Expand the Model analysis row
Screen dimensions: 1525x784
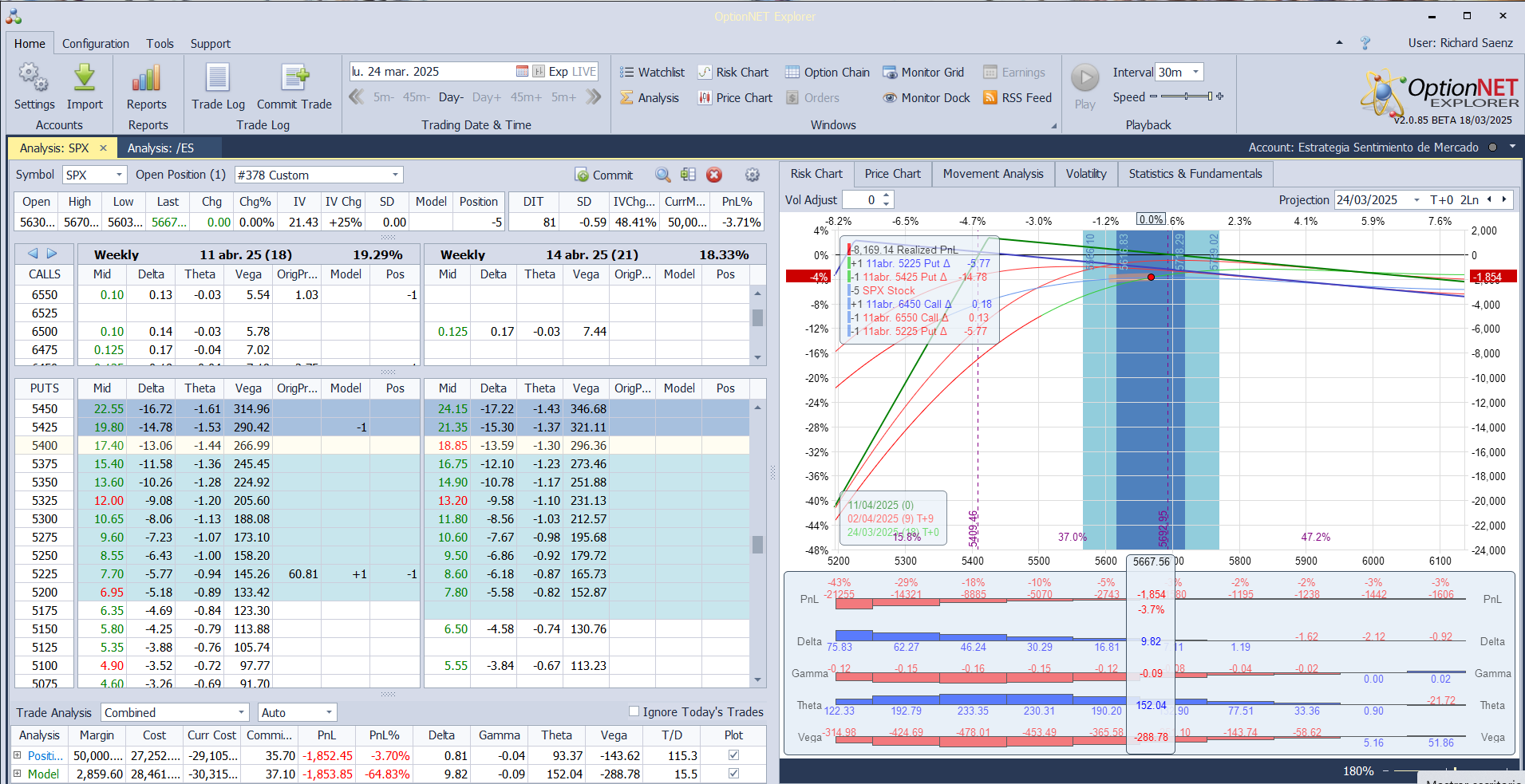point(17,774)
